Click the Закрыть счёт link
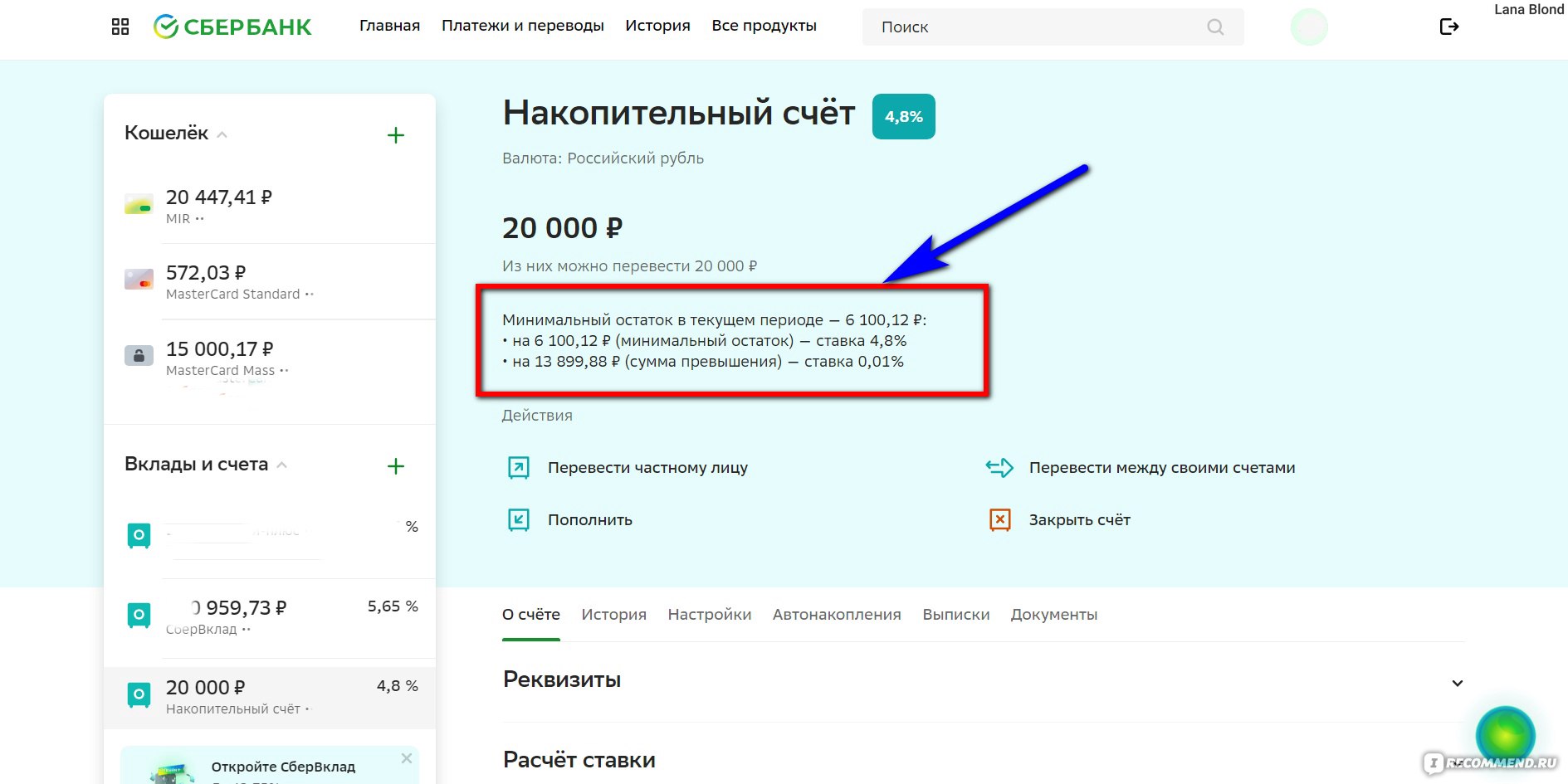The width and height of the screenshot is (1568, 784). pos(1080,520)
